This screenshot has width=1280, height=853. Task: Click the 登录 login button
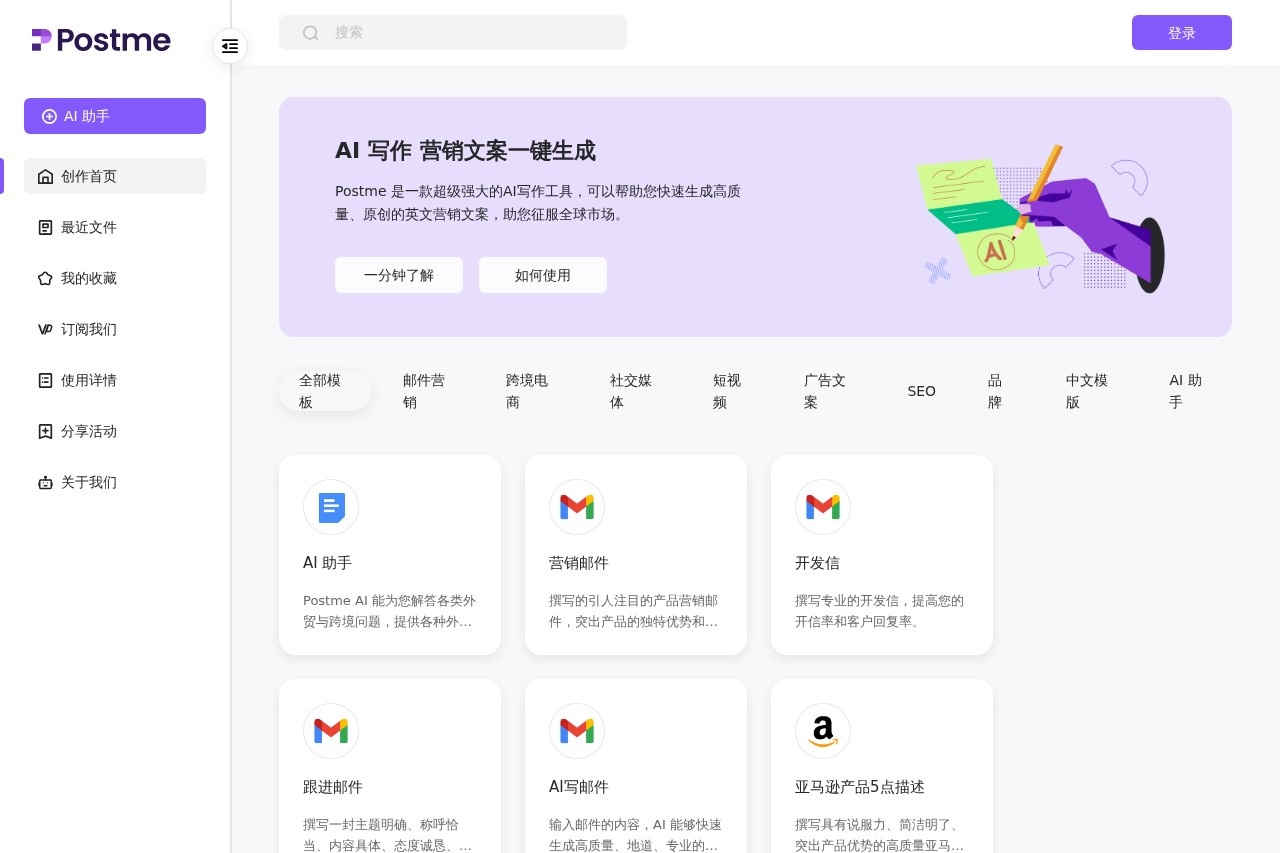click(x=1181, y=33)
